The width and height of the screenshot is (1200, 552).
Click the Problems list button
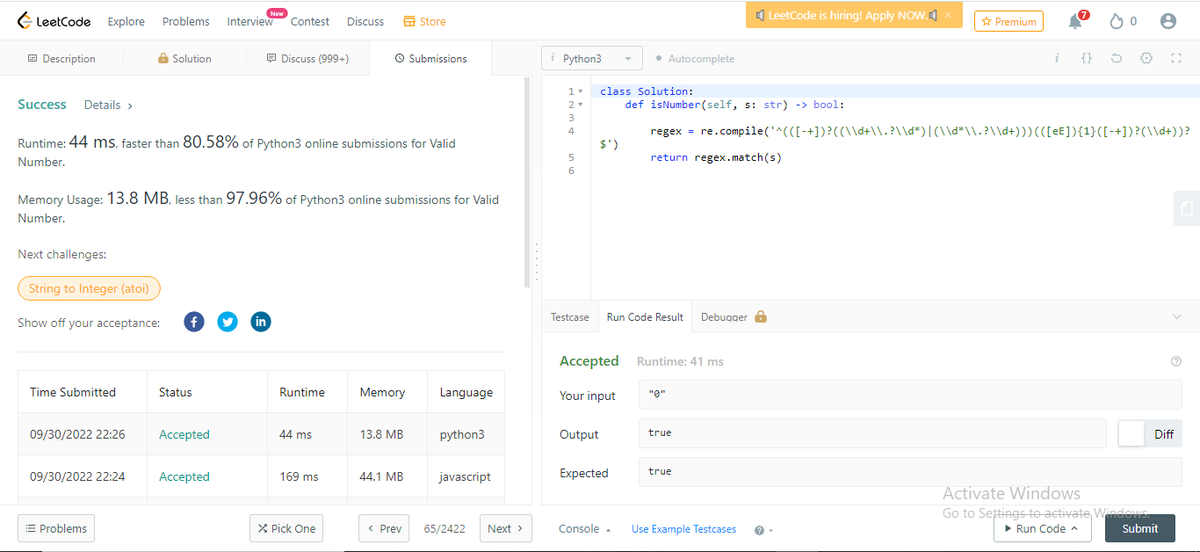coord(56,529)
